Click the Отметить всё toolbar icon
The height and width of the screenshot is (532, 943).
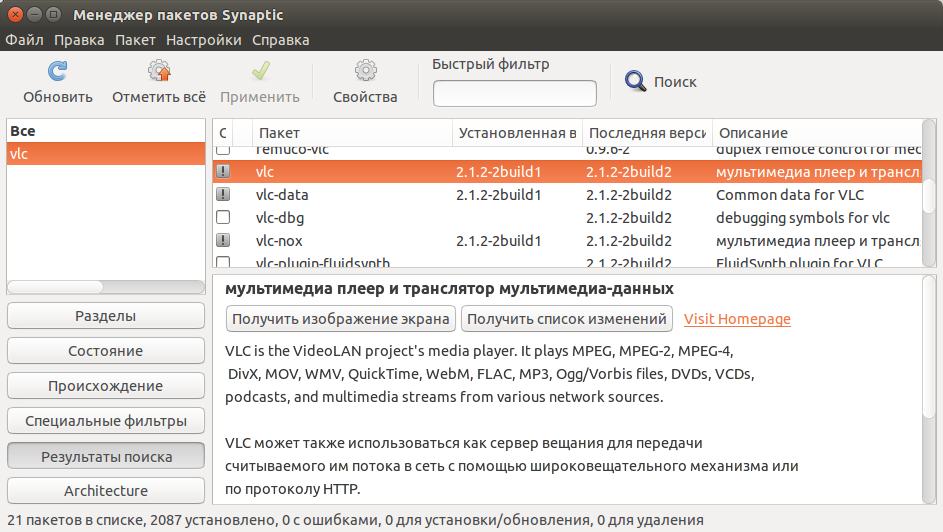click(x=159, y=71)
